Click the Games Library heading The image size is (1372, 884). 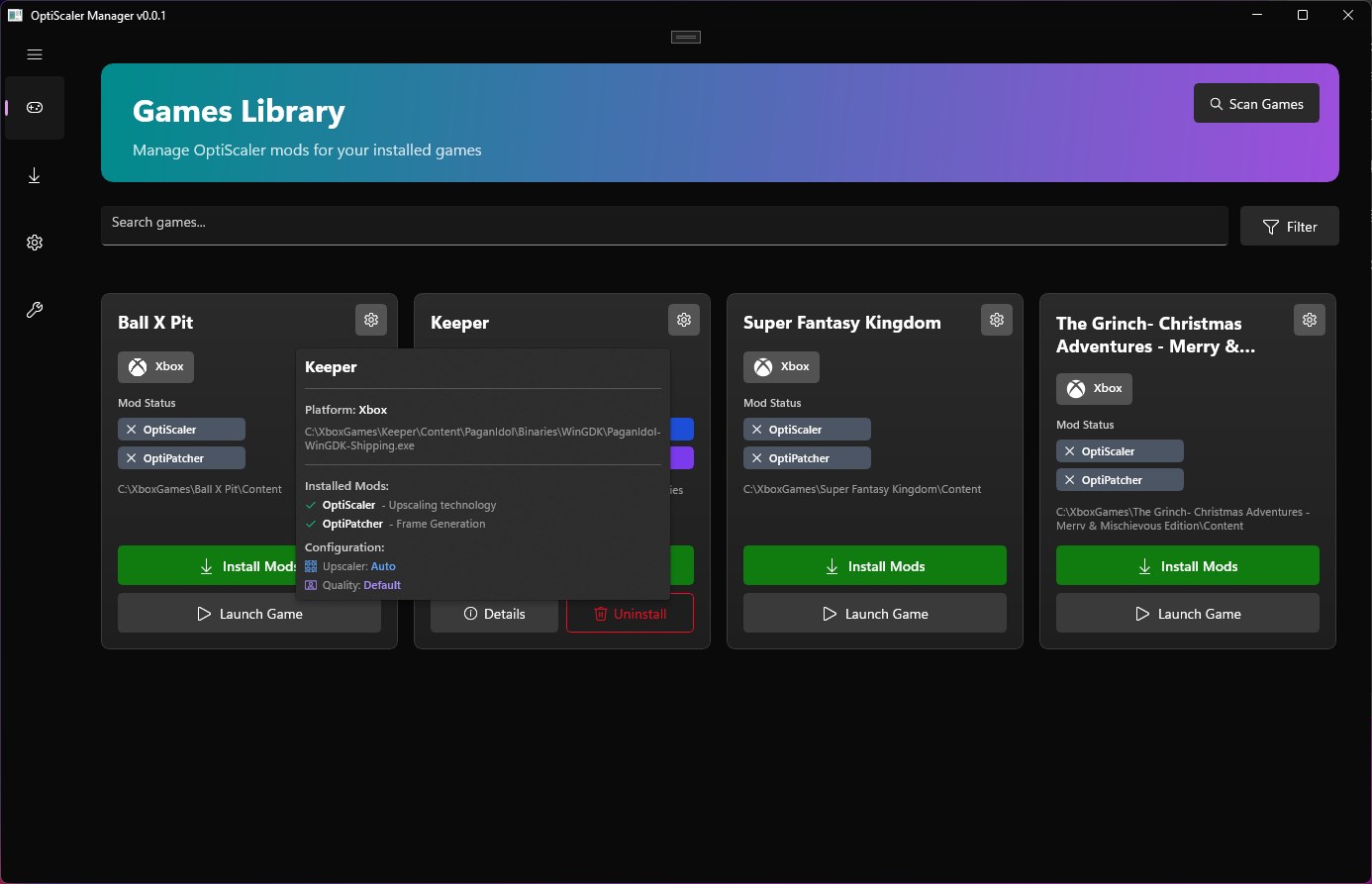[x=239, y=111]
